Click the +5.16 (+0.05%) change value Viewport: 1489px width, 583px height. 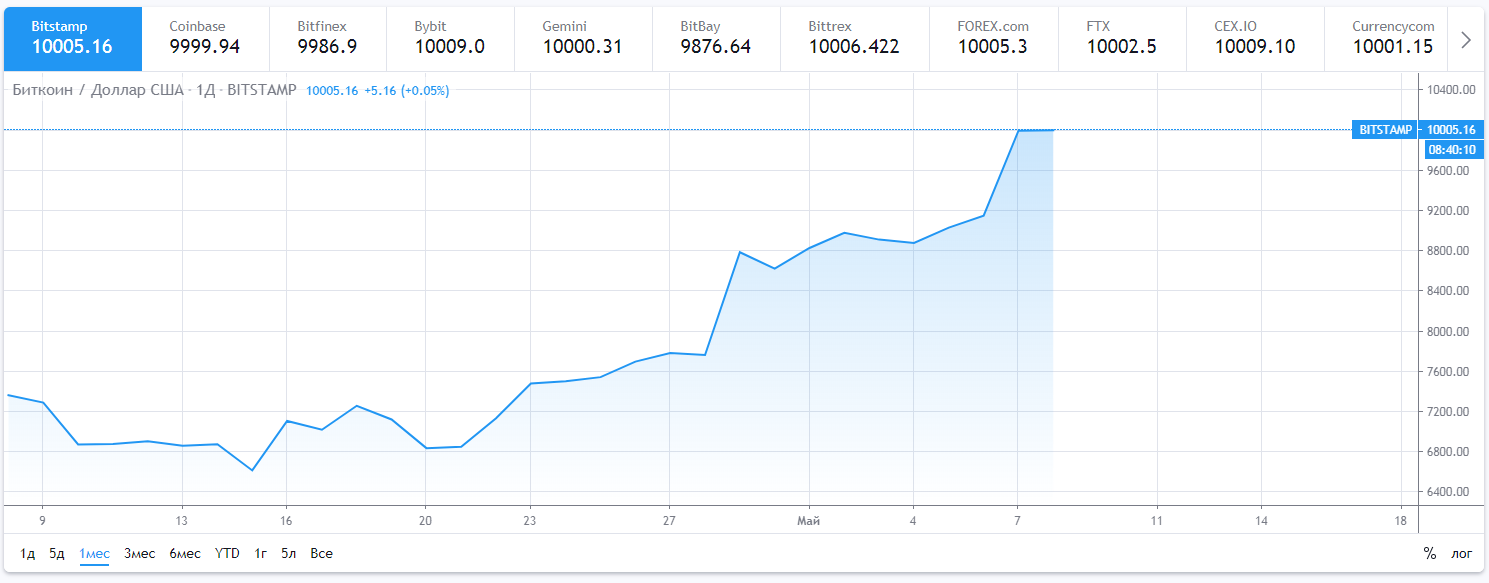[407, 90]
